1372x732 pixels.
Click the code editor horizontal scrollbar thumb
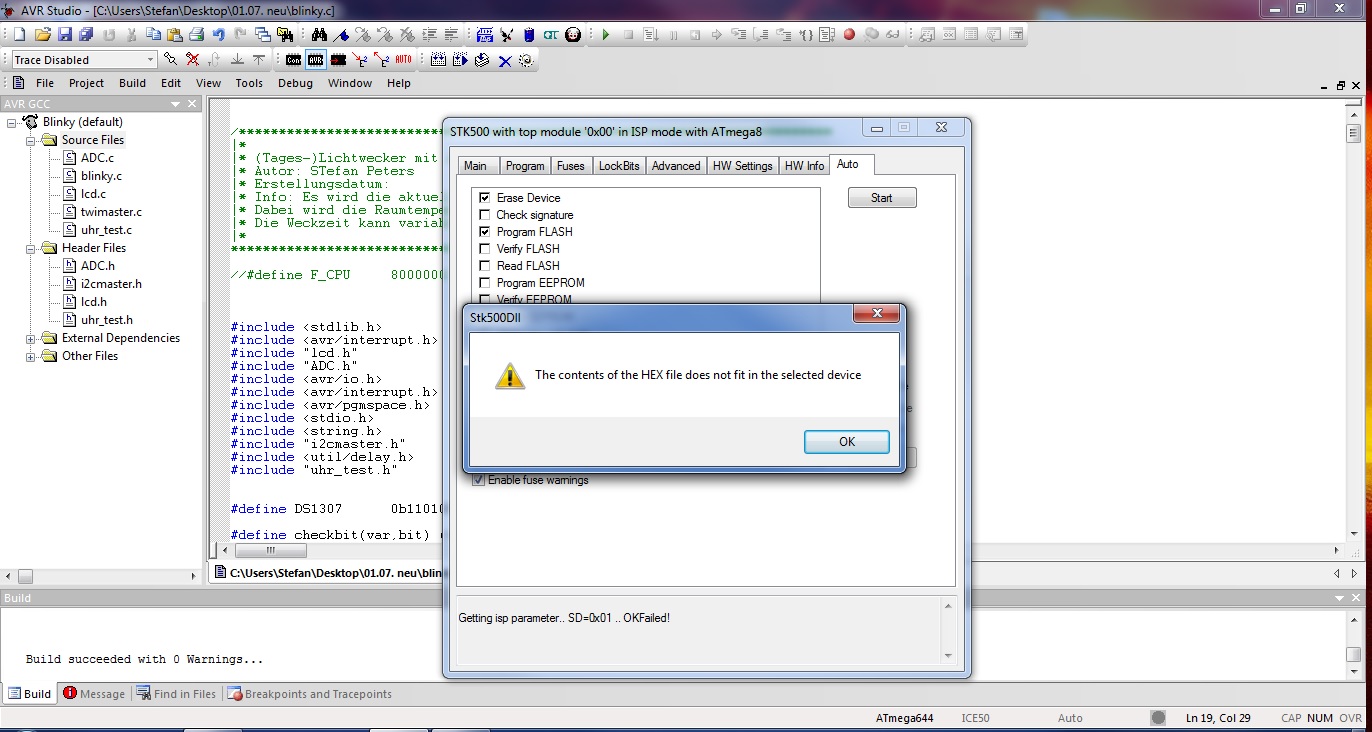[x=270, y=550]
